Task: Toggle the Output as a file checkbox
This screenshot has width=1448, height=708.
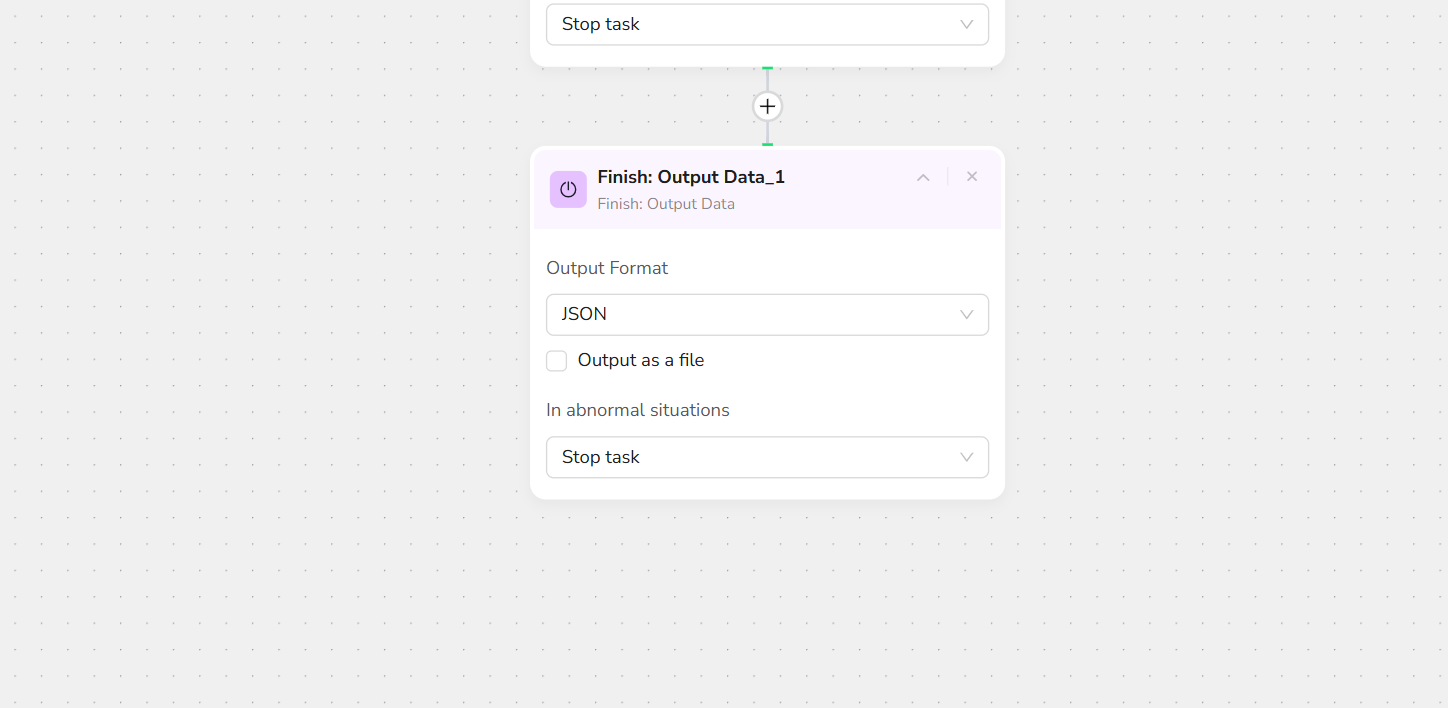Action: click(x=557, y=361)
